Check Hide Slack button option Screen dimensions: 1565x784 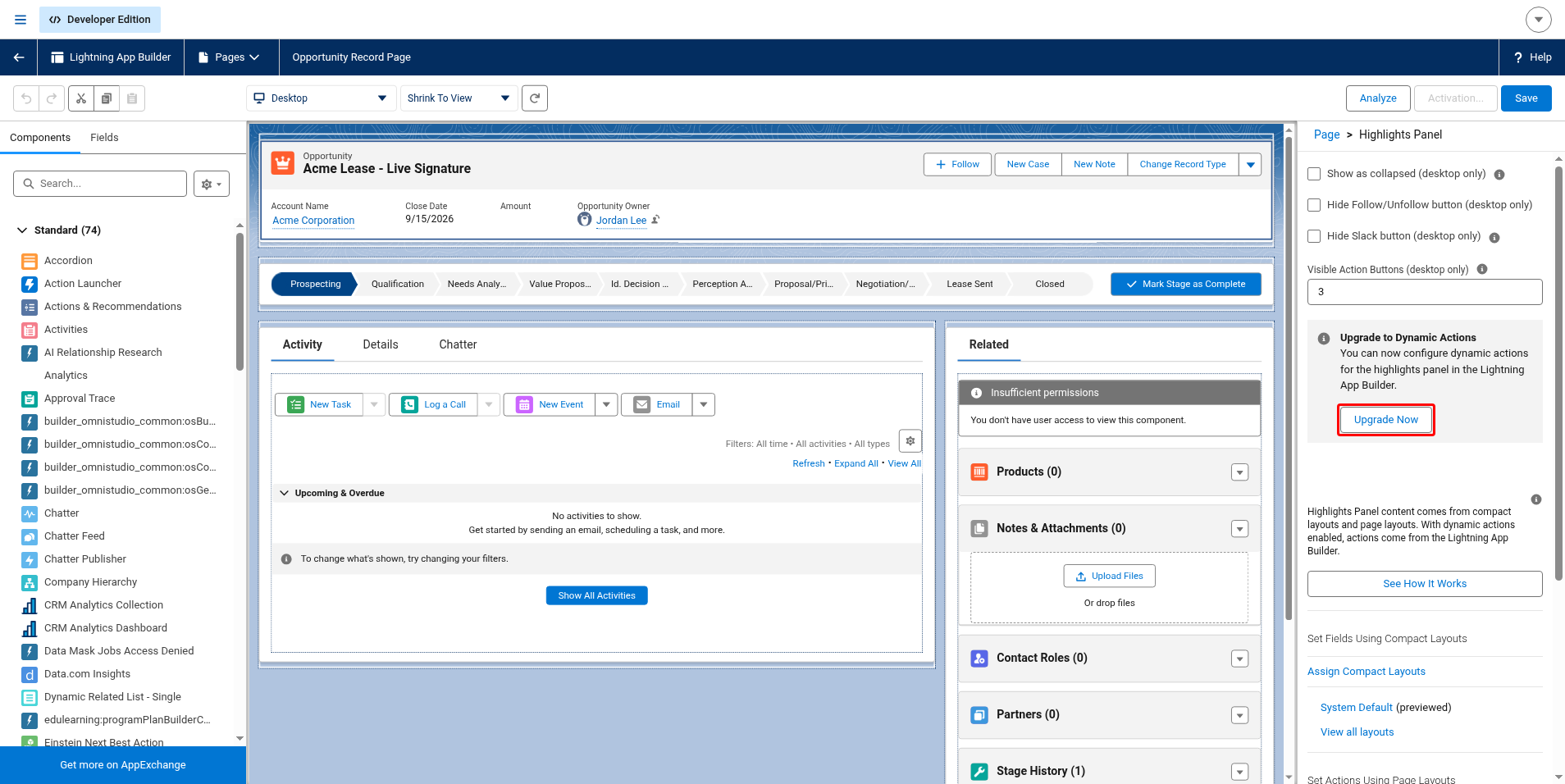tap(1314, 236)
